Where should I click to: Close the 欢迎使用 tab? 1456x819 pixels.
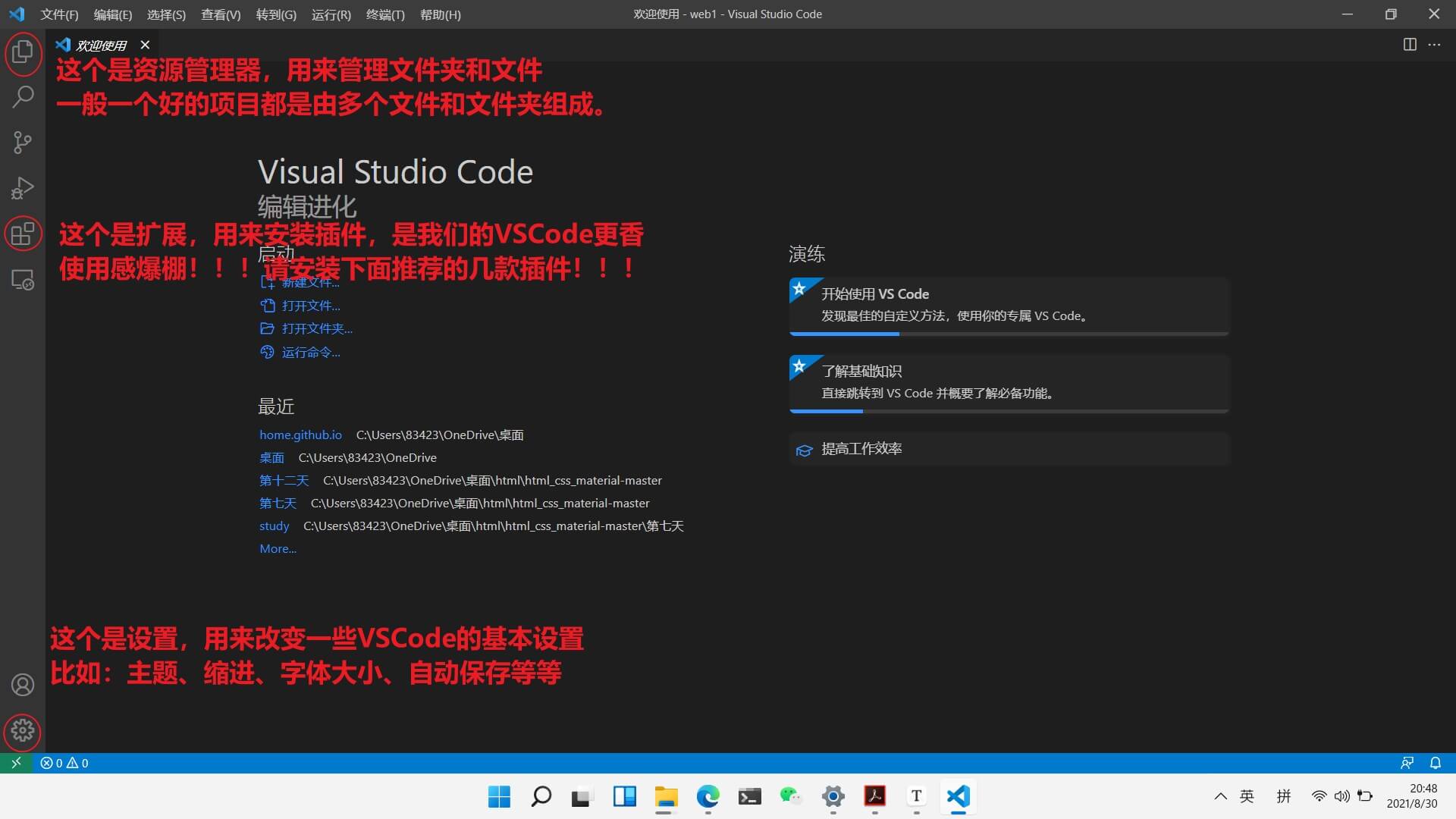[145, 45]
